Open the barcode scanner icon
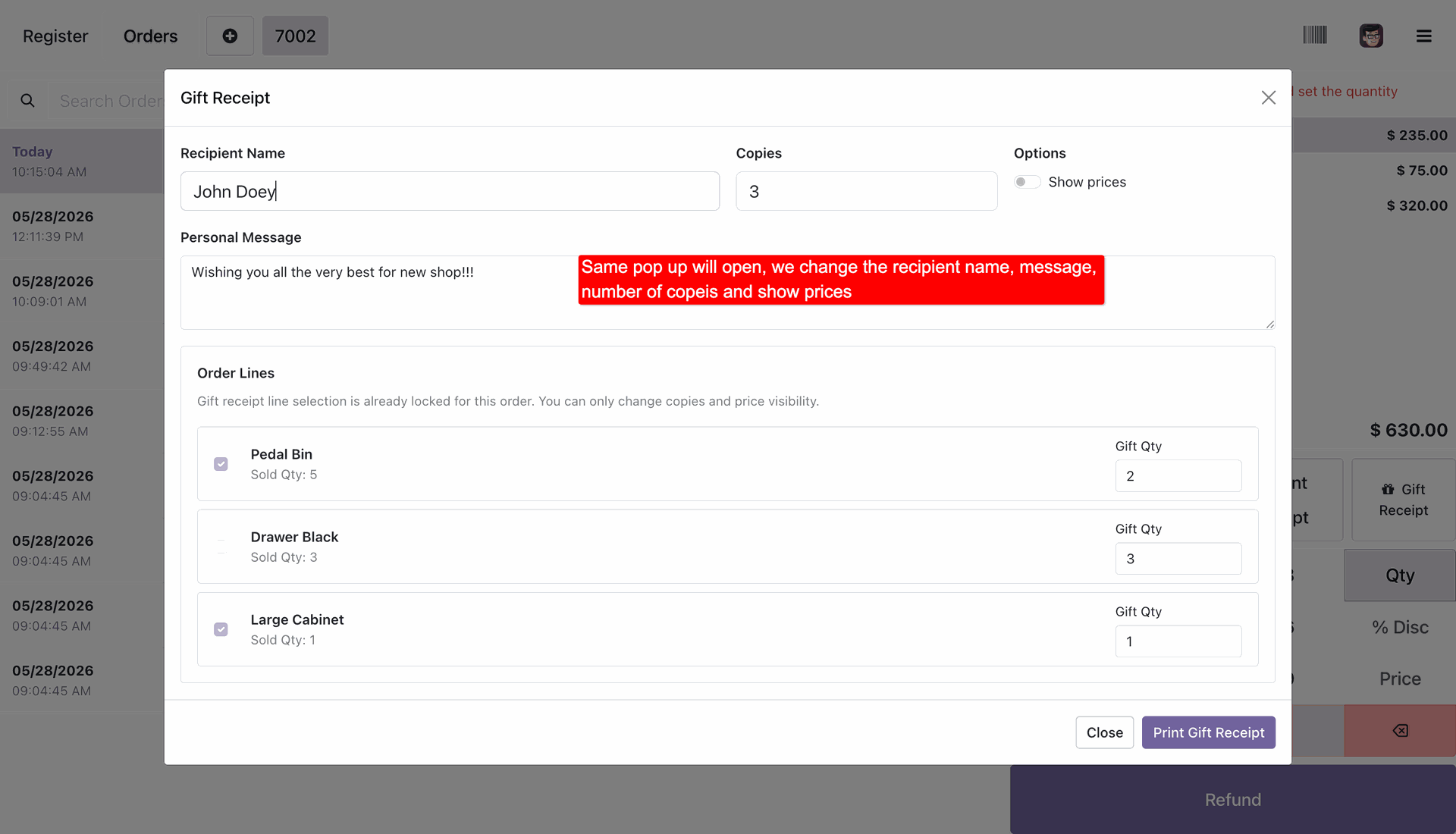Image resolution: width=1456 pixels, height=834 pixels. [x=1315, y=35]
